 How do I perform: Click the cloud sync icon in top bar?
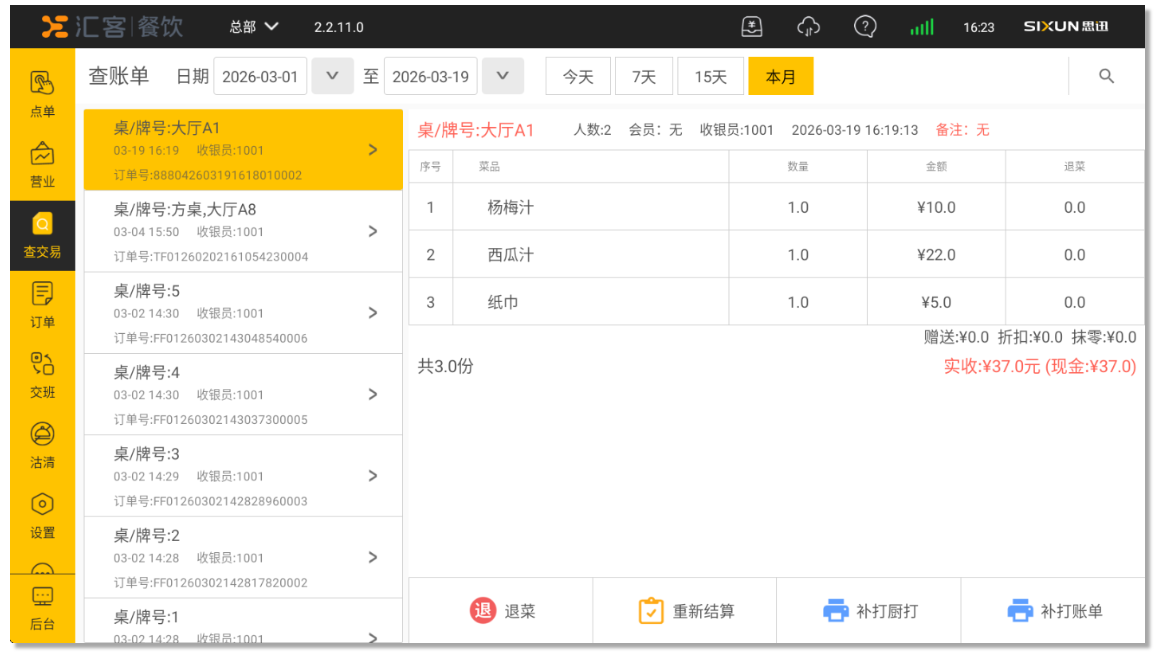pyautogui.click(x=808, y=27)
